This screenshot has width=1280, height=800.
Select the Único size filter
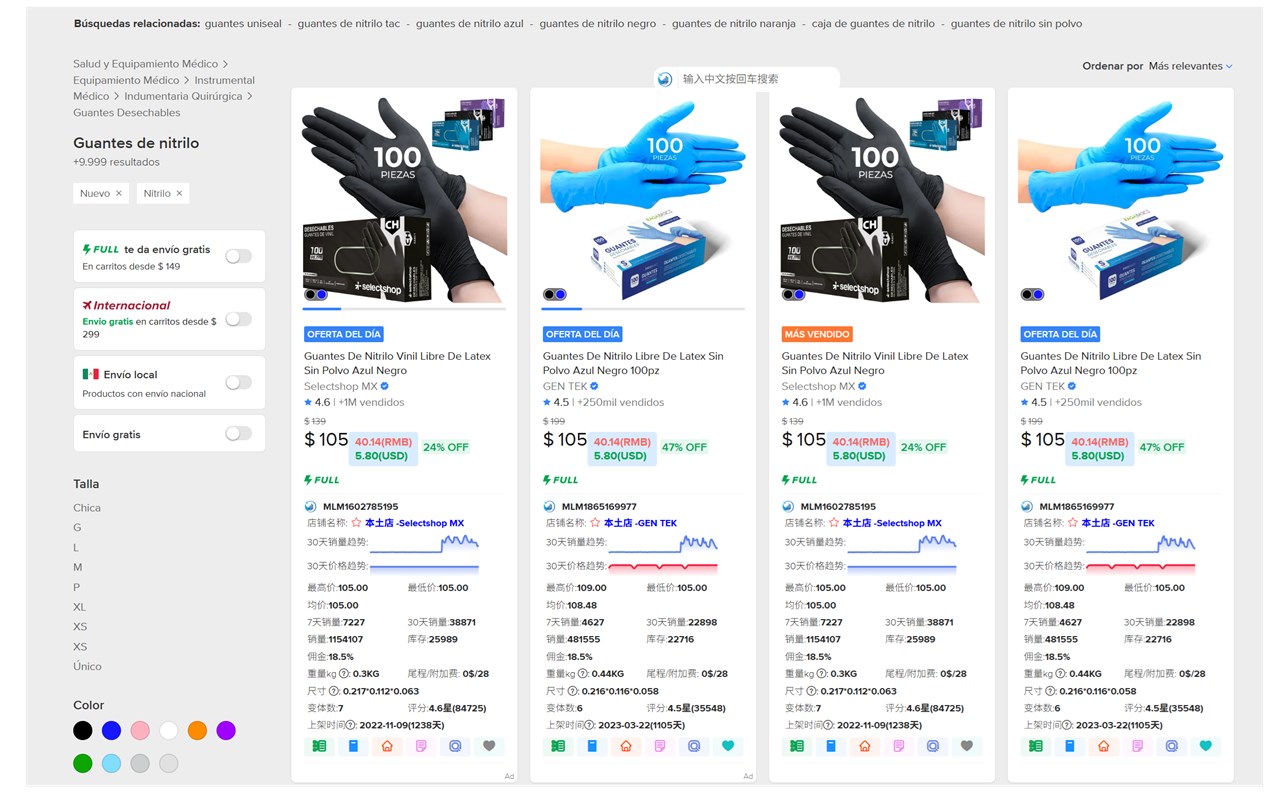click(87, 666)
